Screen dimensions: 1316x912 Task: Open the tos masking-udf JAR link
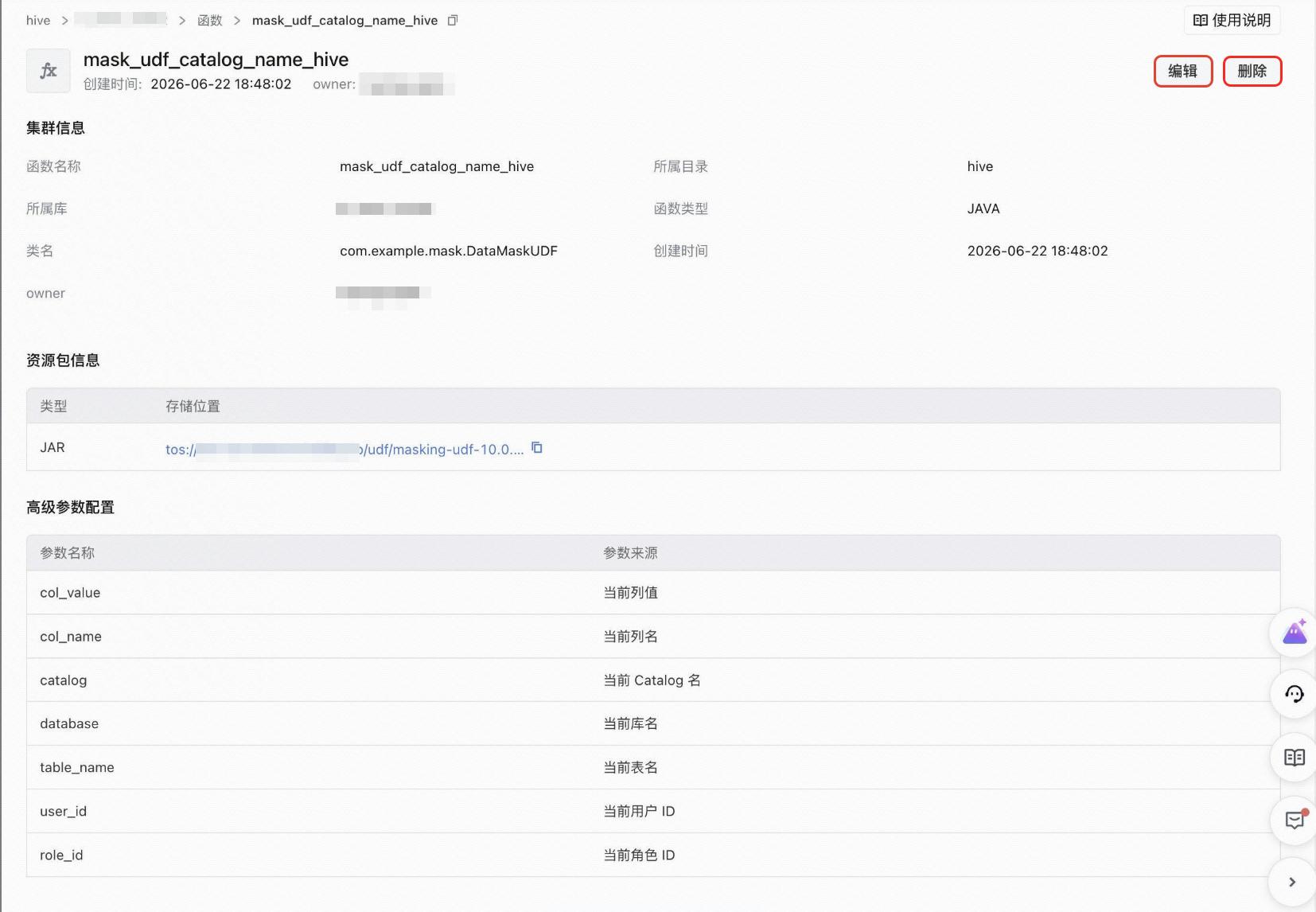click(345, 449)
